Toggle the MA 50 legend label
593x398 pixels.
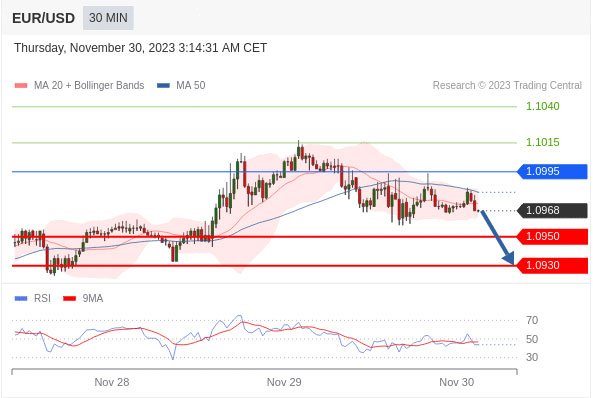(191, 86)
